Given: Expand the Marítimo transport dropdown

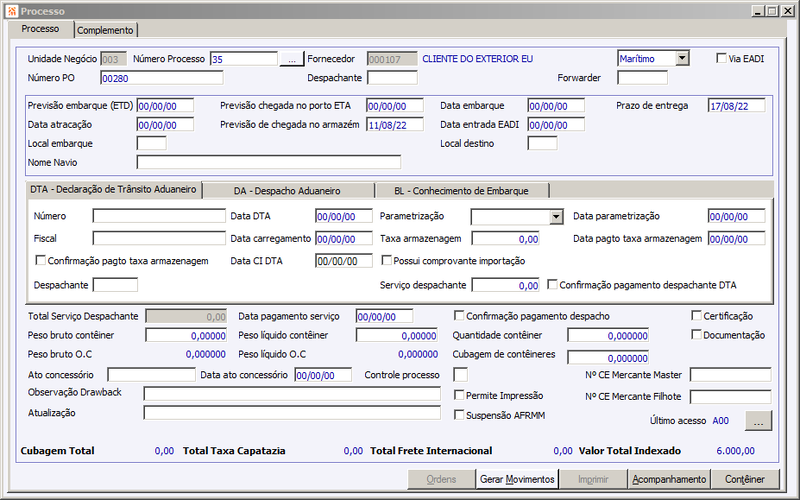Looking at the screenshot, I should [x=682, y=58].
